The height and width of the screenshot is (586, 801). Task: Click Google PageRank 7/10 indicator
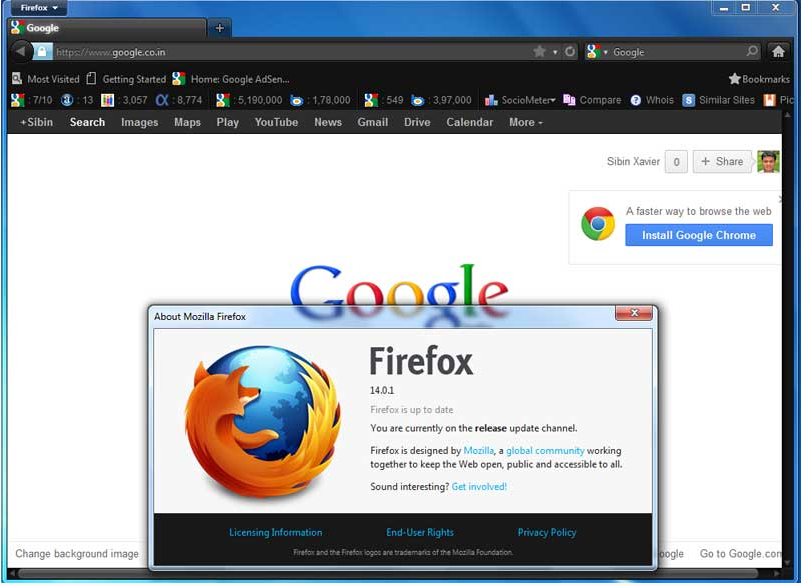coord(32,100)
